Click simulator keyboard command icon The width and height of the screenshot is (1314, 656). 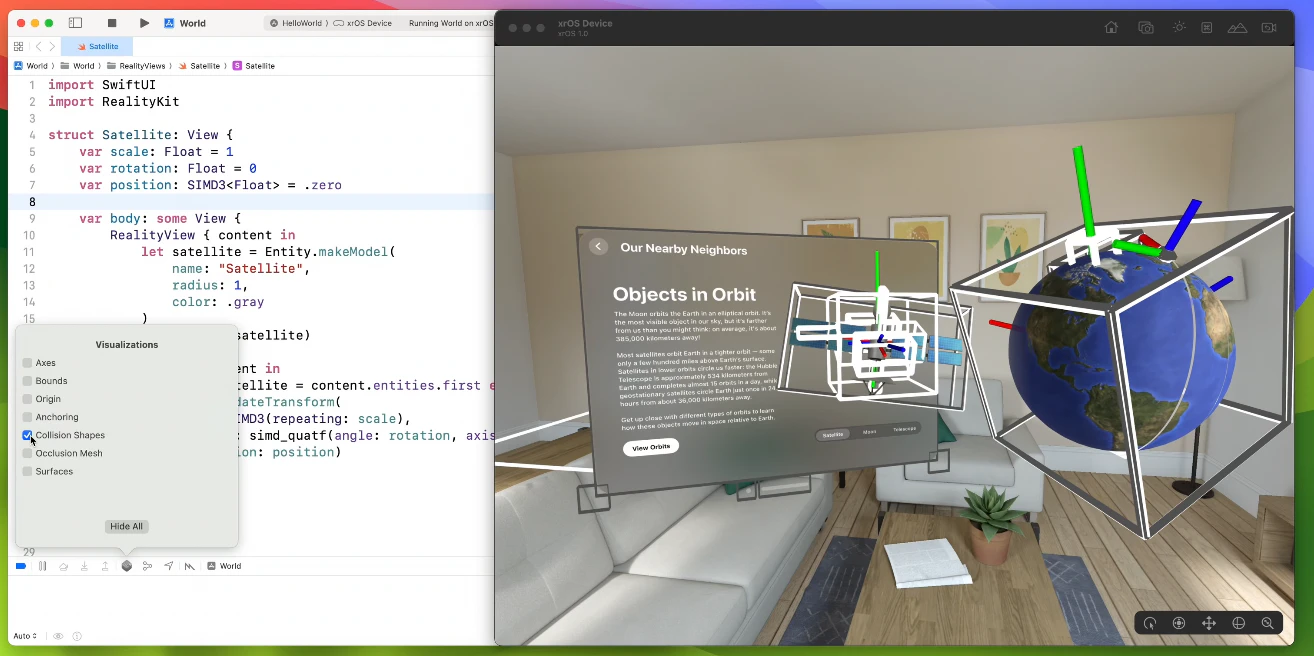[x=1207, y=27]
